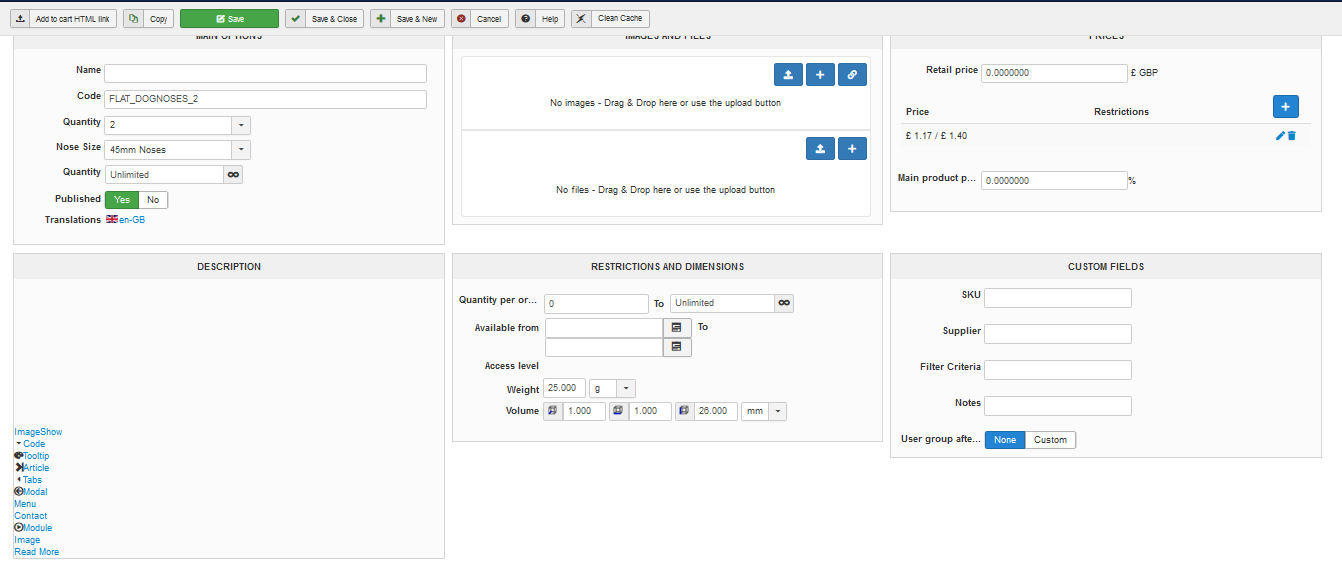Click the Quantity per order minimum field showing 0
This screenshot has height=570, width=1342.
[x=597, y=303]
